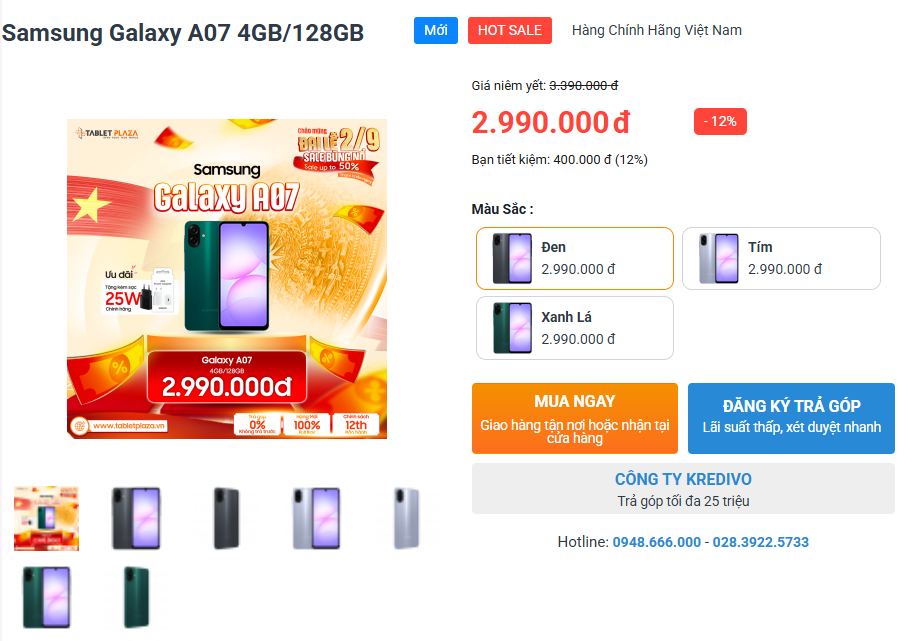Show purple phone back-only thumbnail
The height and width of the screenshot is (641, 906).
pos(407,518)
